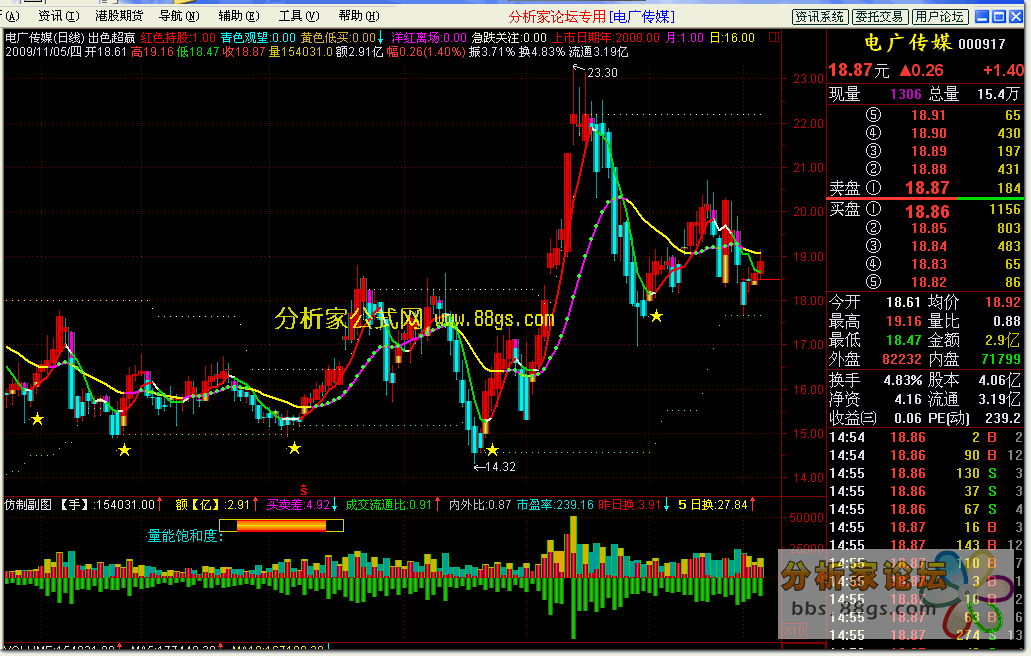The image size is (1031, 656).
Task: Open the 辅助(E) menu
Action: [x=239, y=16]
